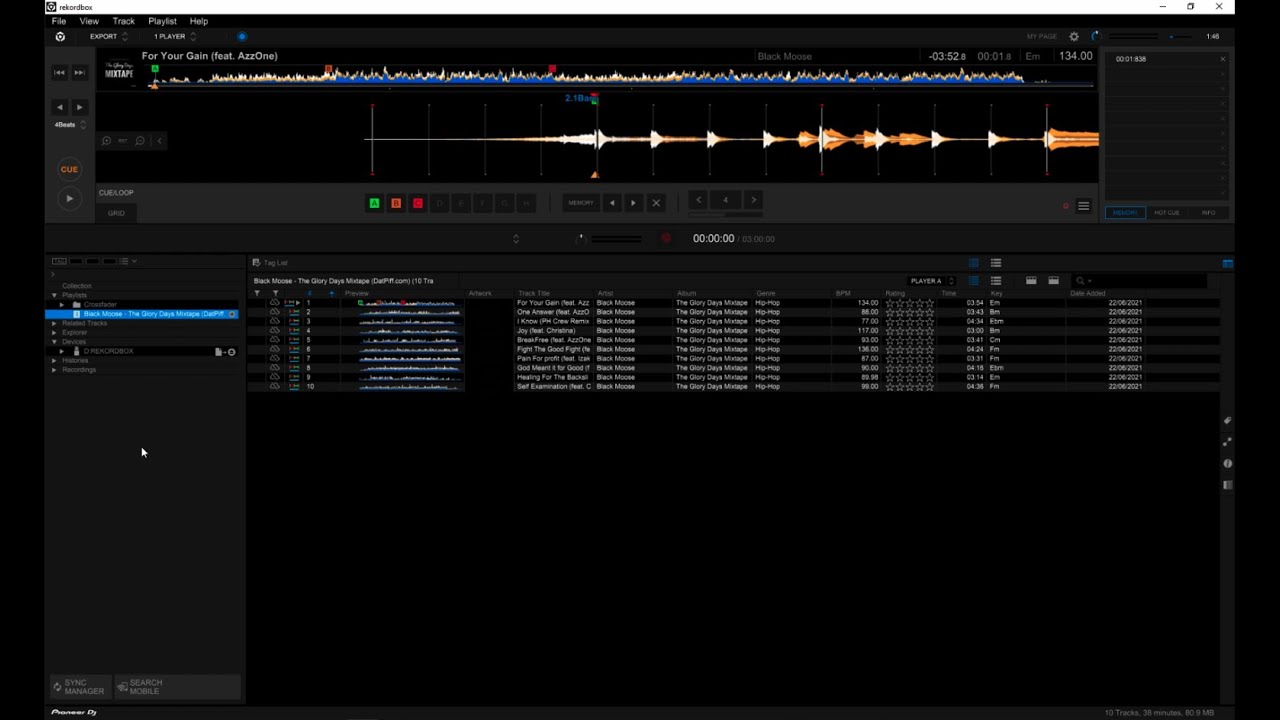Go to previous memory cue
Screen dimensions: 1280x720
(612, 203)
